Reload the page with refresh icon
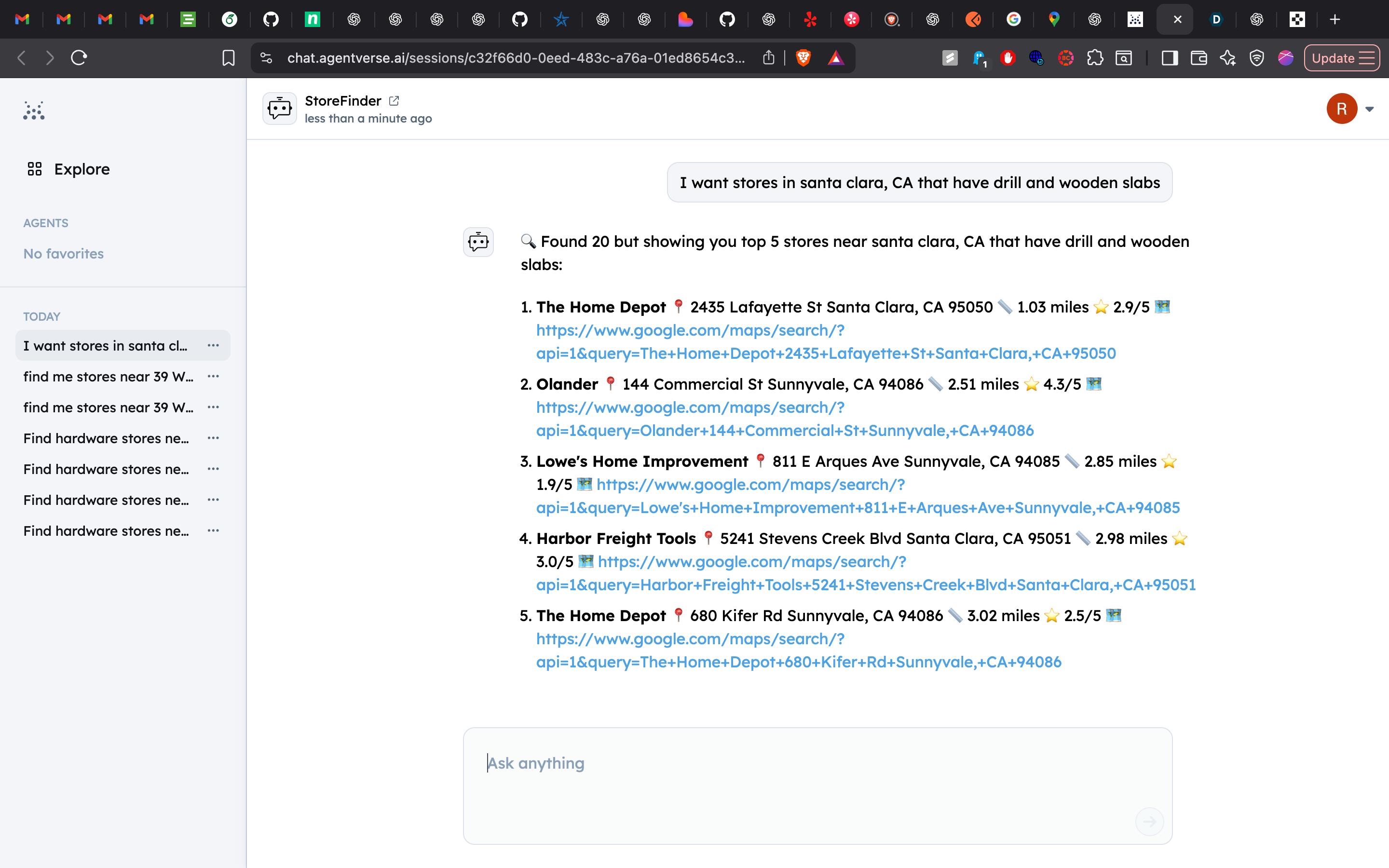The height and width of the screenshot is (868, 1389). 79,58
